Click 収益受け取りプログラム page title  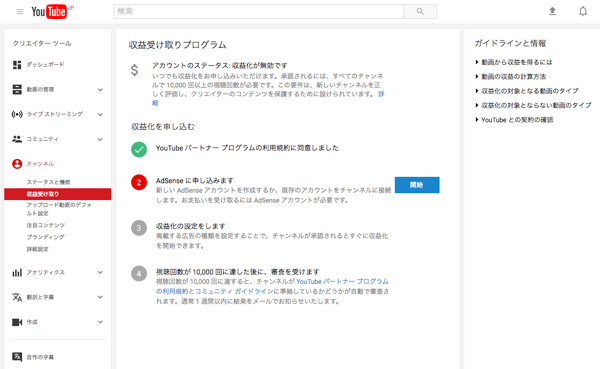[x=178, y=45]
